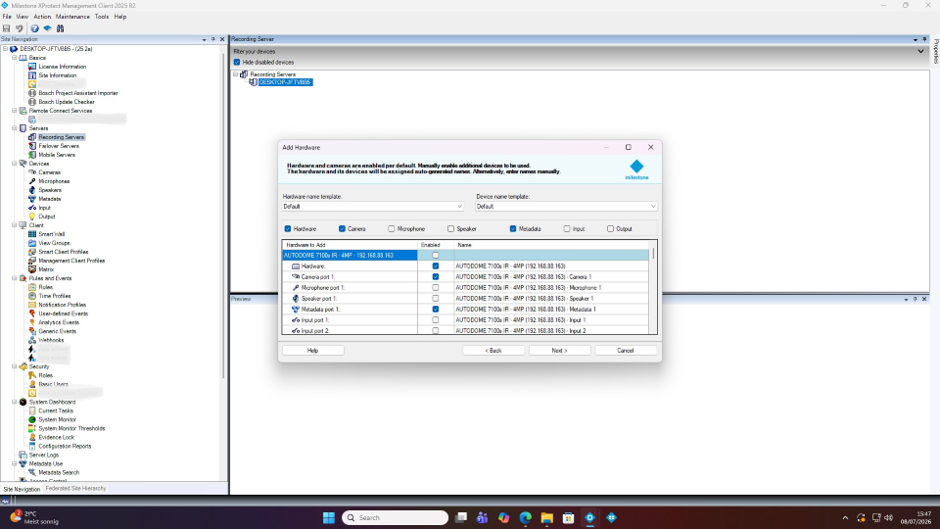Click Next in the Add Hardware dialog
The width and height of the screenshot is (940, 529).
559,350
